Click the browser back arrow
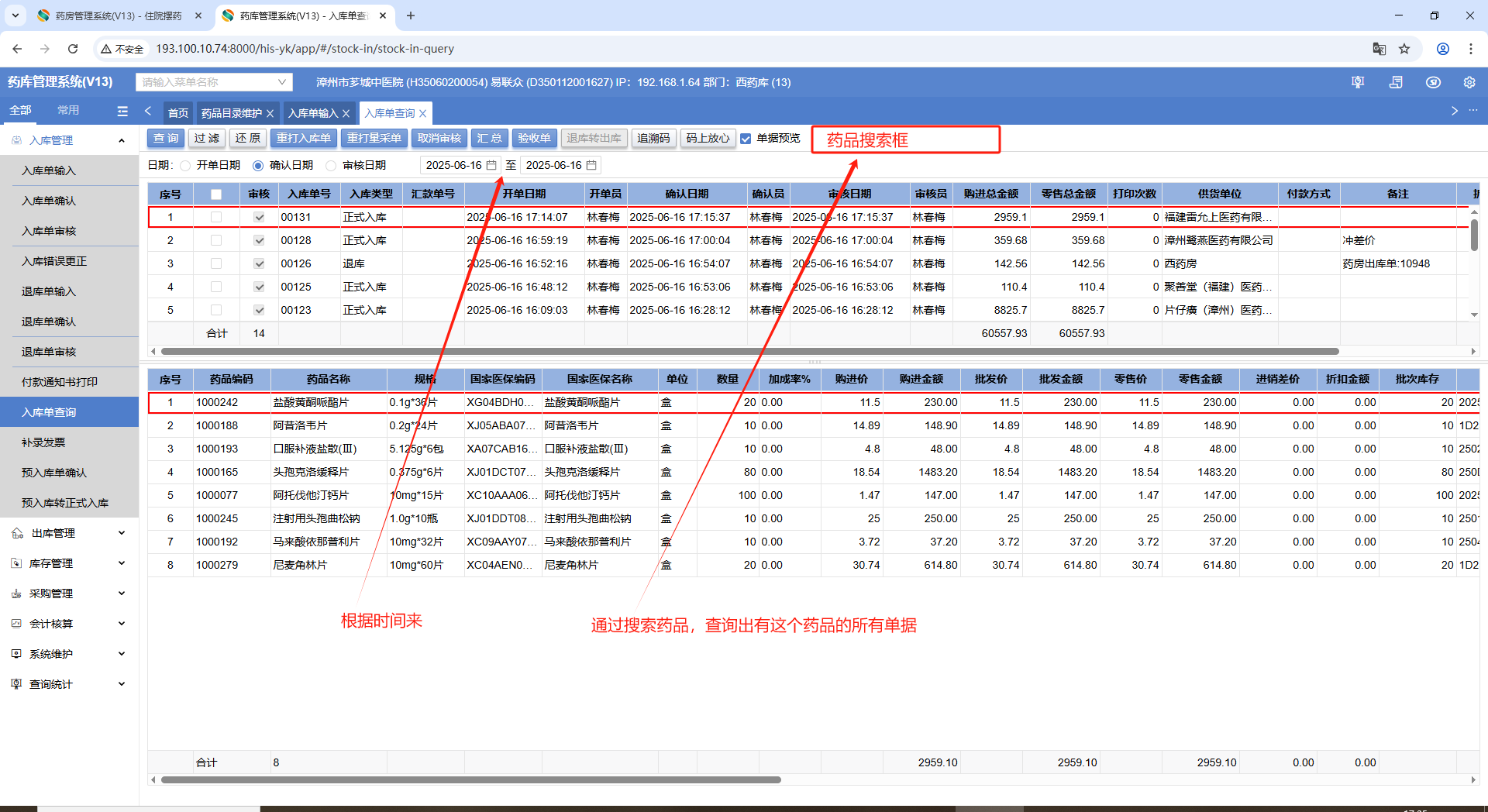The height and width of the screenshot is (812, 1488). coord(17,49)
